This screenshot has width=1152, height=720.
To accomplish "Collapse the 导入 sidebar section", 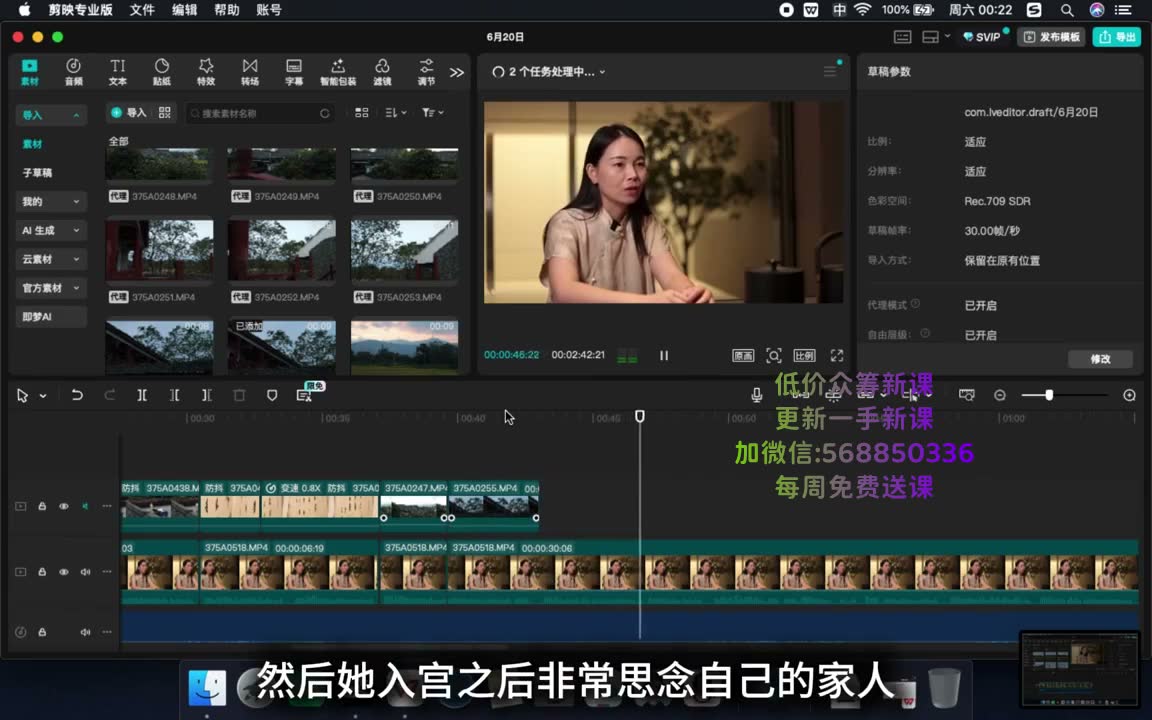I will pyautogui.click(x=51, y=115).
